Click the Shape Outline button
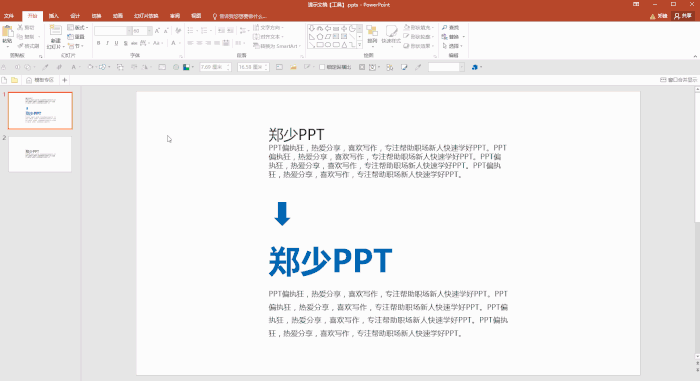The height and width of the screenshot is (381, 700). (x=418, y=37)
